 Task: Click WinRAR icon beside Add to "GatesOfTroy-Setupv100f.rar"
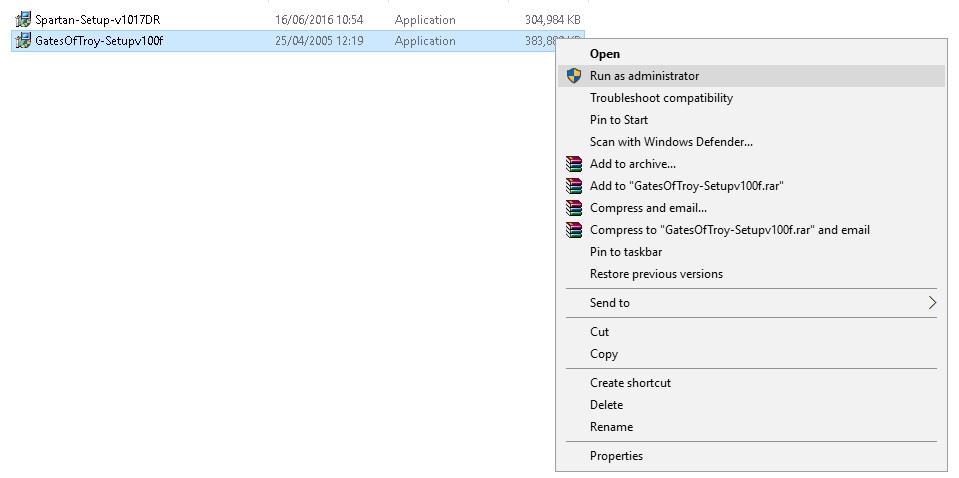[573, 186]
